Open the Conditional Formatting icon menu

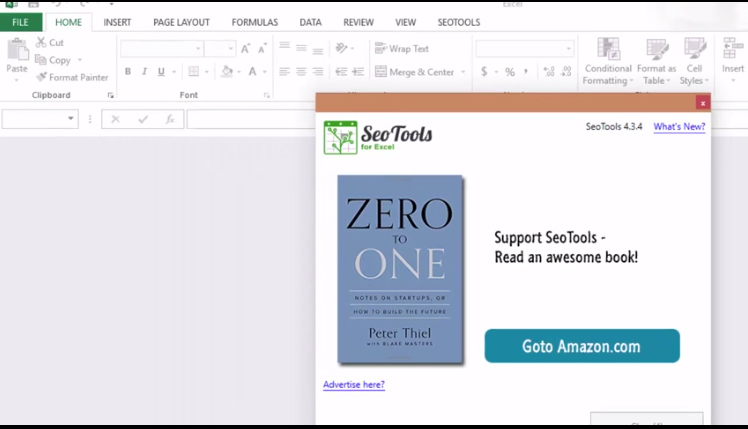tap(607, 50)
